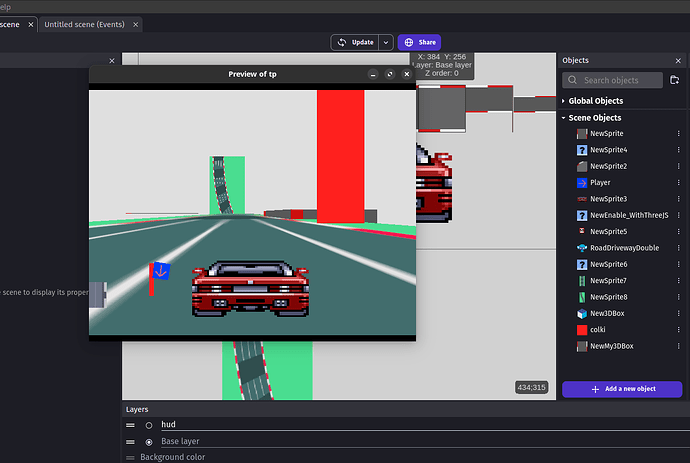Select the NewSprite4 question-mark icon
Screen dimensions: 690x463
pos(582,150)
